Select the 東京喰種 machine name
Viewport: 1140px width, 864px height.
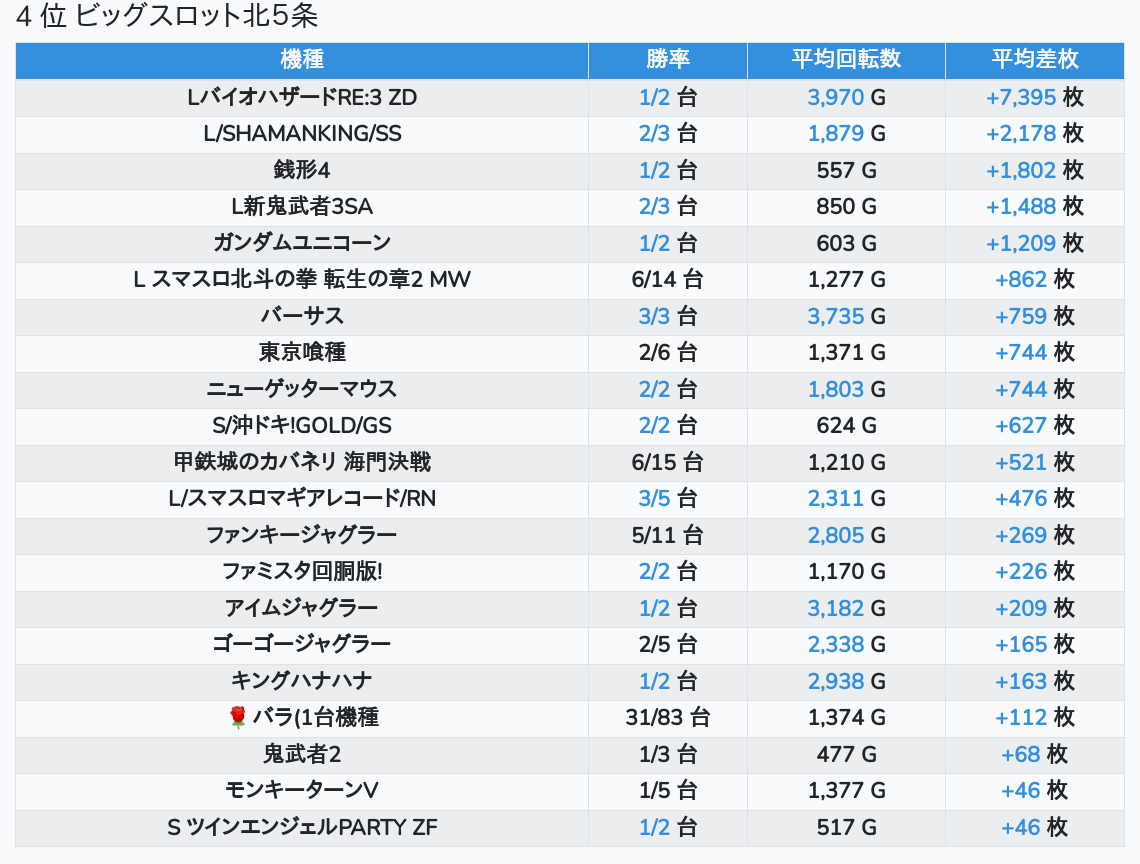click(302, 353)
